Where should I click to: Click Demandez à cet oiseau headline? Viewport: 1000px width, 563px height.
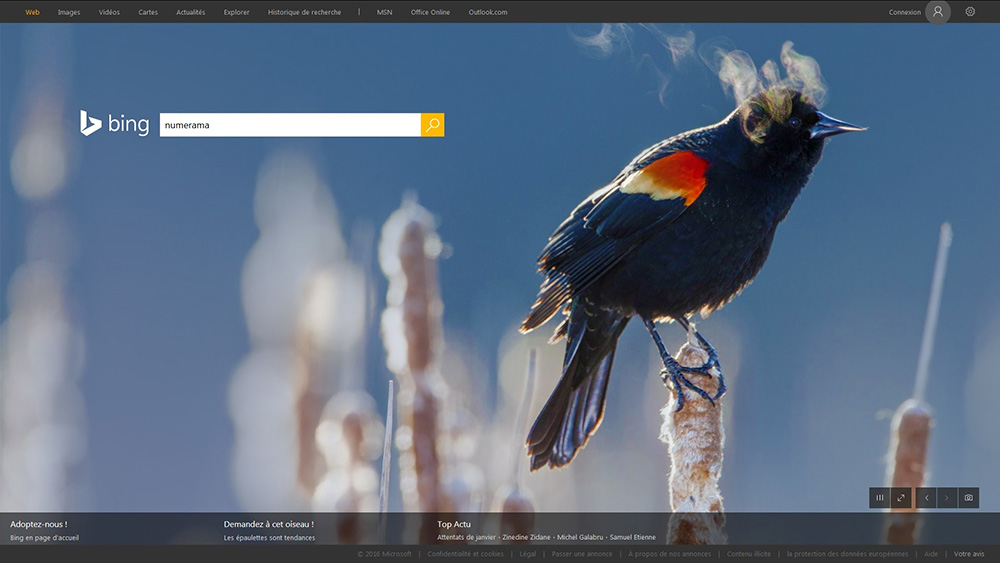(268, 524)
